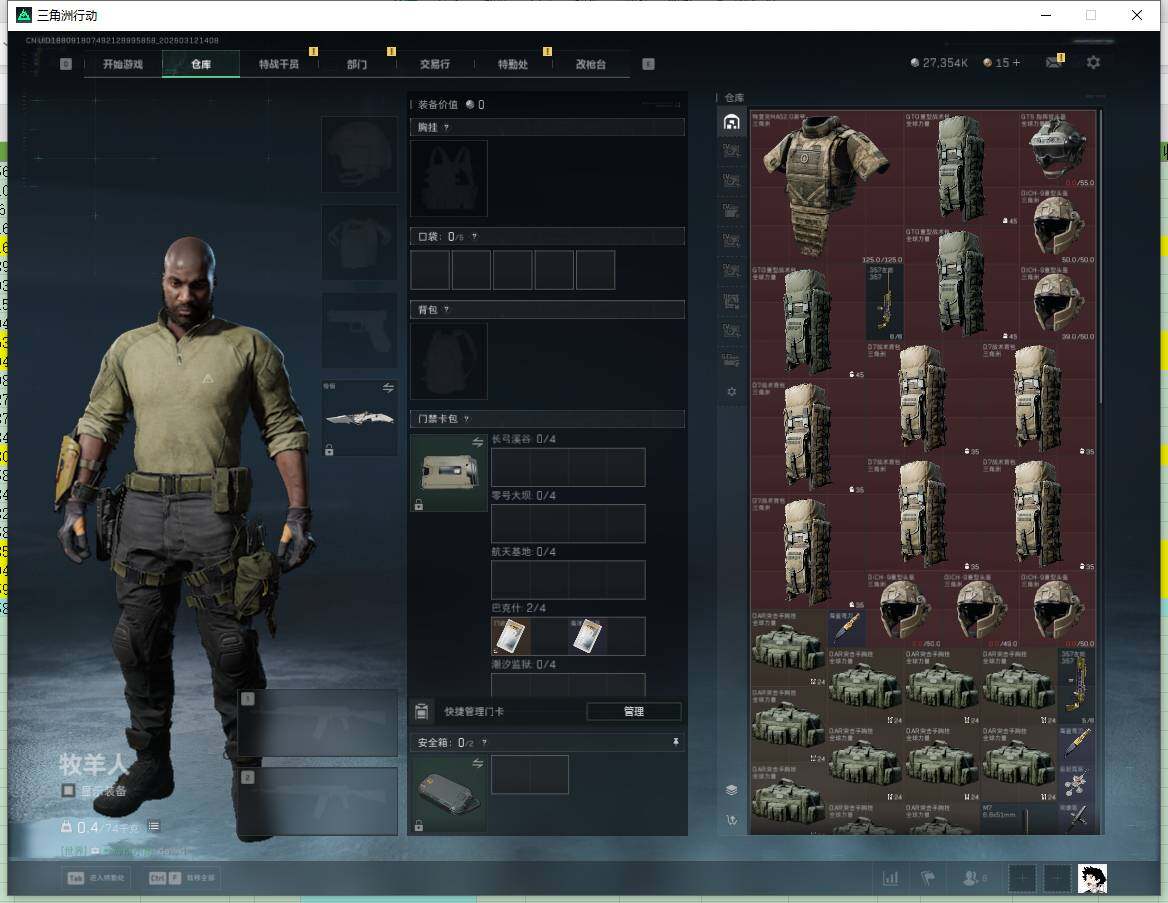Select the second 巴克什 keycard

587,636
